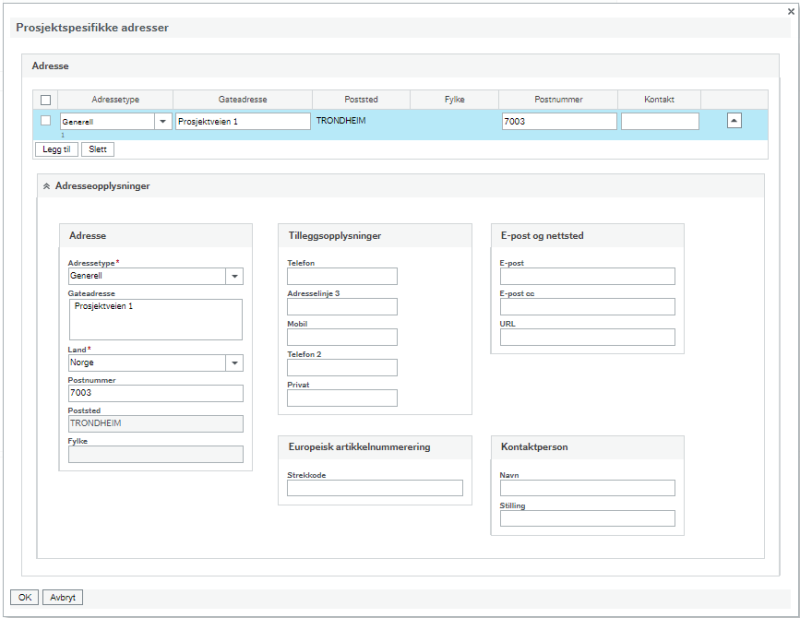
Task: Click the Postnummer column header
Action: coord(559,100)
